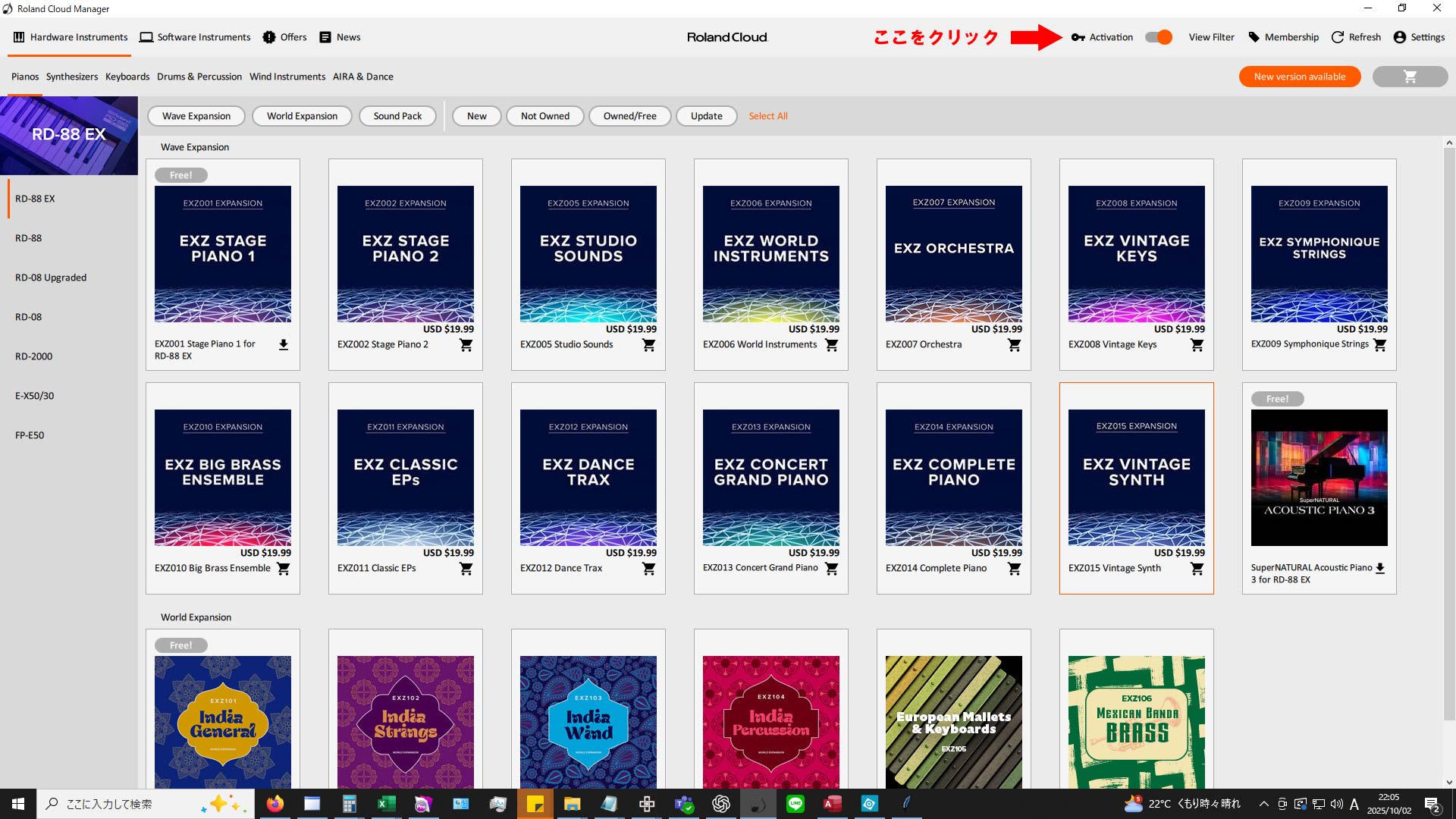This screenshot has width=1456, height=819.
Task: Click the Refresh icon
Action: 1338,37
